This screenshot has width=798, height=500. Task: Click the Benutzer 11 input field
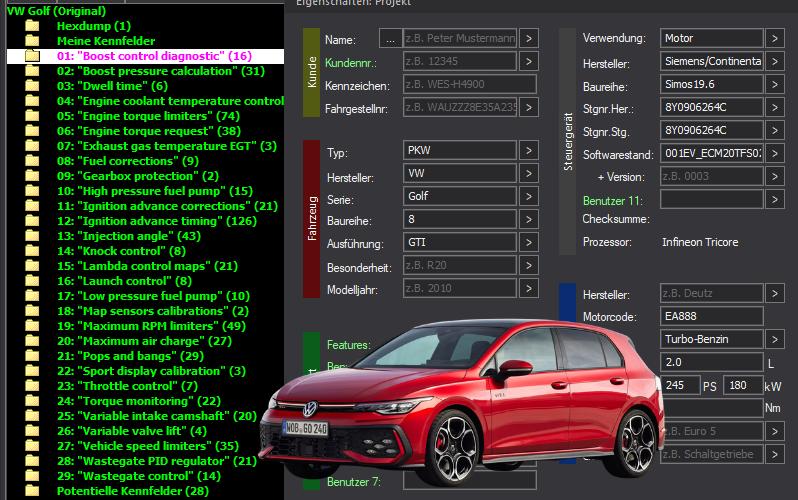click(x=711, y=199)
